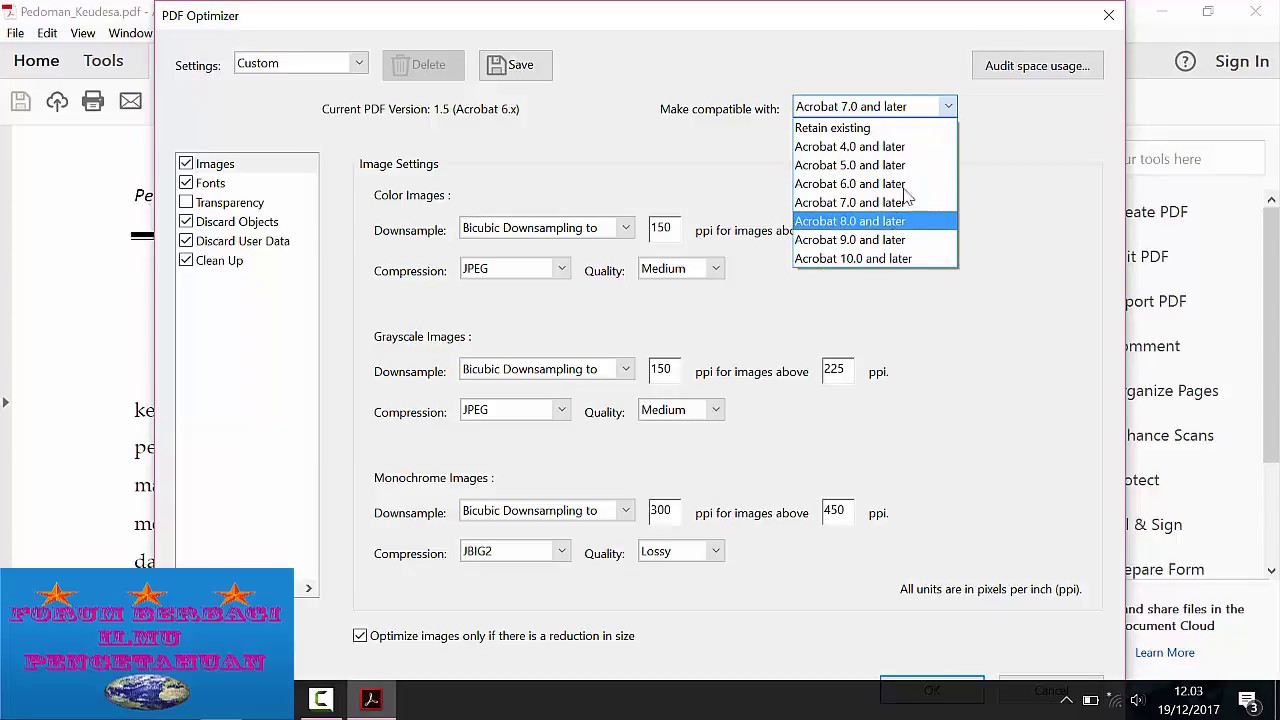Image resolution: width=1280 pixels, height=720 pixels.
Task: Select Acrobat 4.0 and later
Action: 875,146
